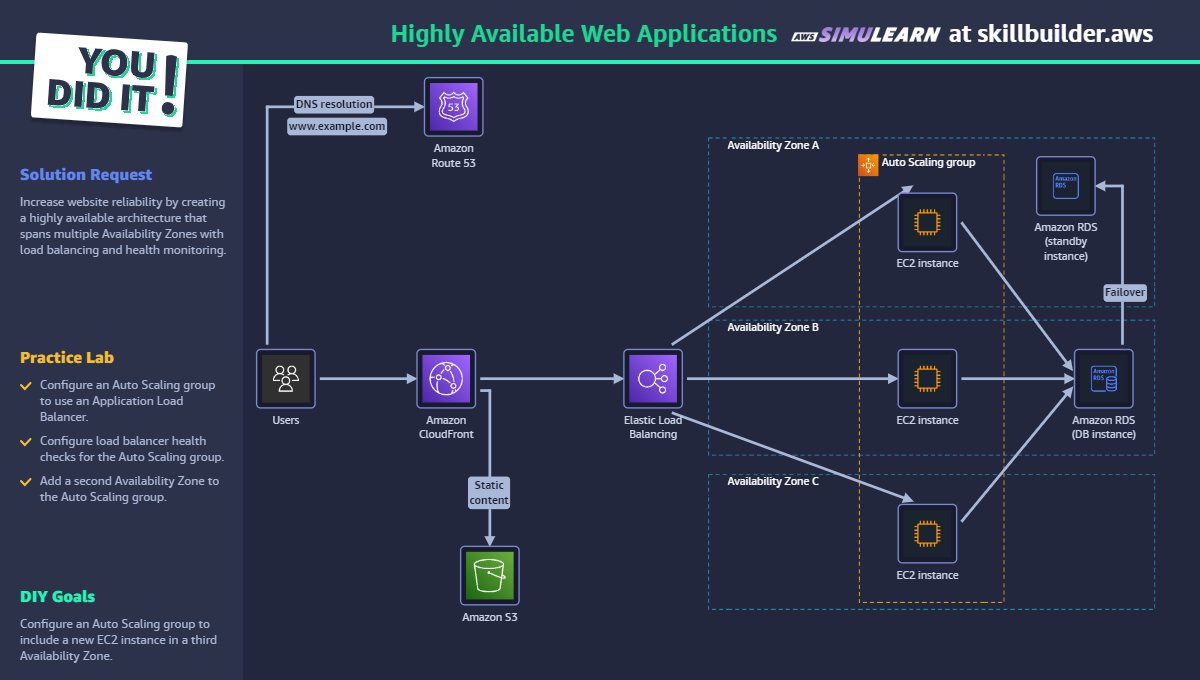Select EC2 instance icon in Availability Zone C
Viewport: 1200px width, 680px height.
coord(927,533)
